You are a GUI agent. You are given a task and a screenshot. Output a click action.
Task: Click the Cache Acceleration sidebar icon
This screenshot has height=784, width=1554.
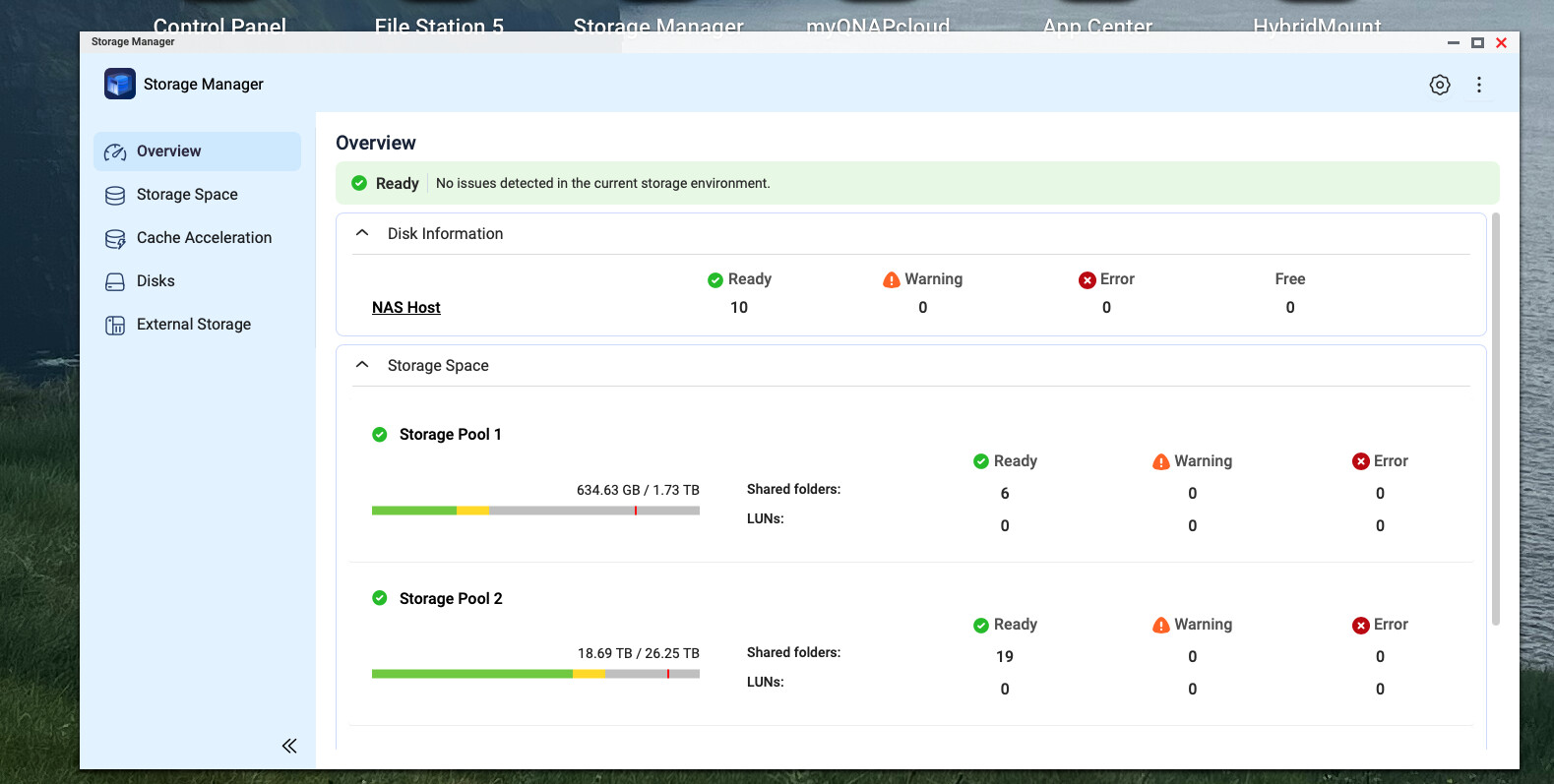(x=115, y=238)
